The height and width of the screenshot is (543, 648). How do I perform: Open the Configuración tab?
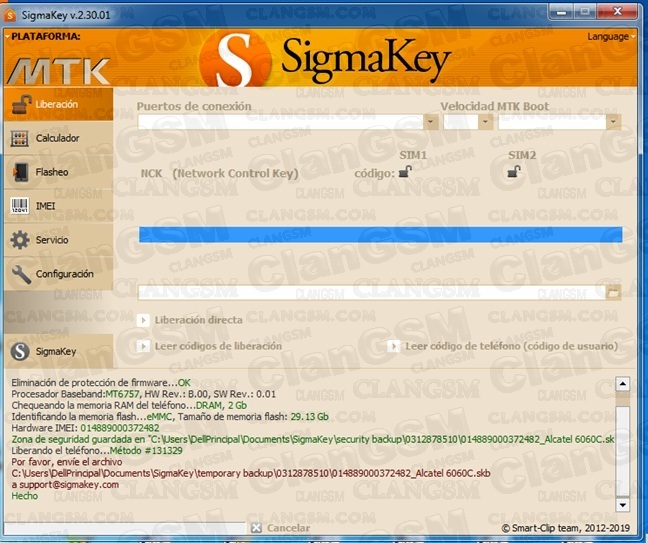58,274
